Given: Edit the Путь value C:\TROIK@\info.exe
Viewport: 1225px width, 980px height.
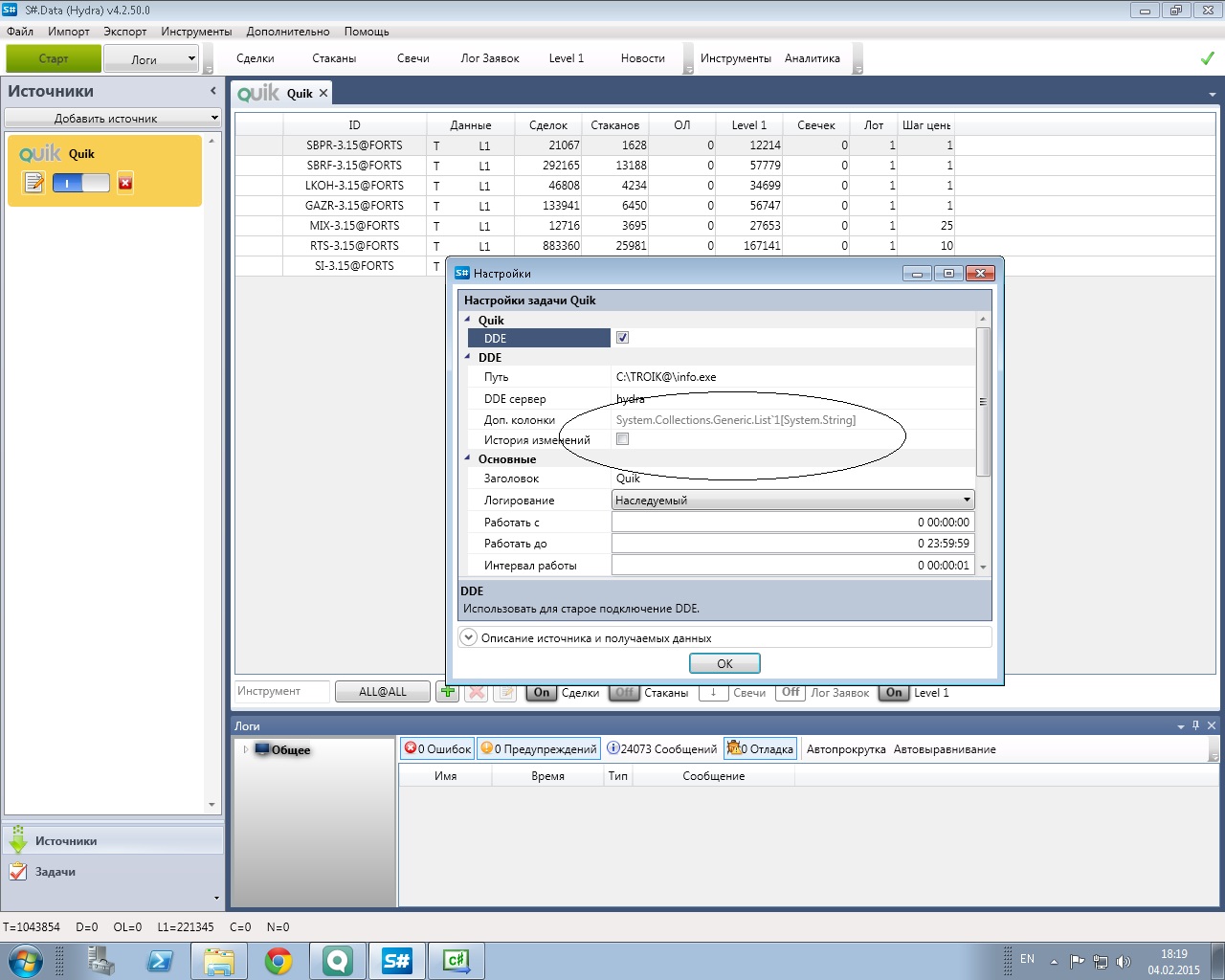Looking at the screenshot, I should [792, 377].
